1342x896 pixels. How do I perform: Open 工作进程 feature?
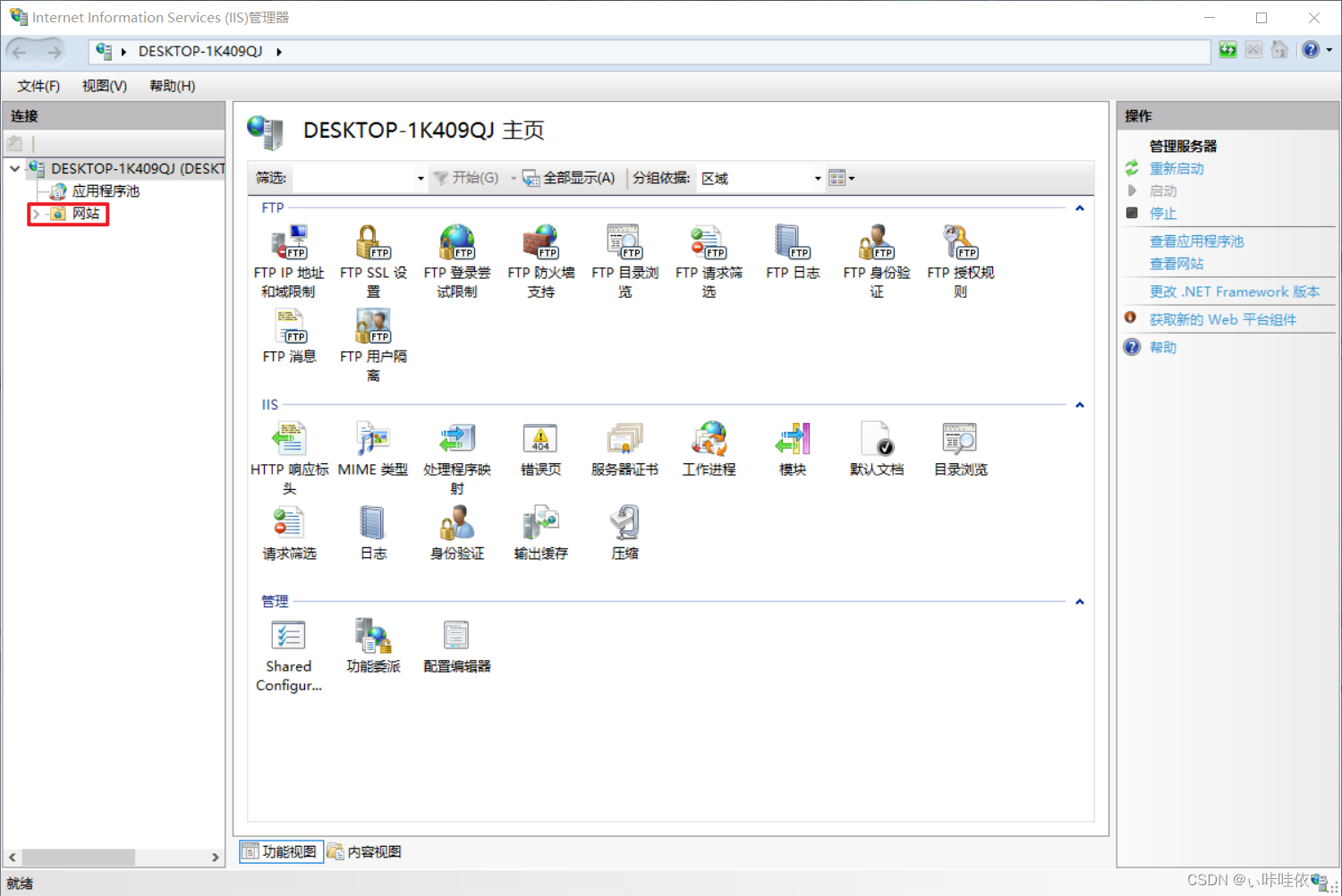pyautogui.click(x=709, y=449)
